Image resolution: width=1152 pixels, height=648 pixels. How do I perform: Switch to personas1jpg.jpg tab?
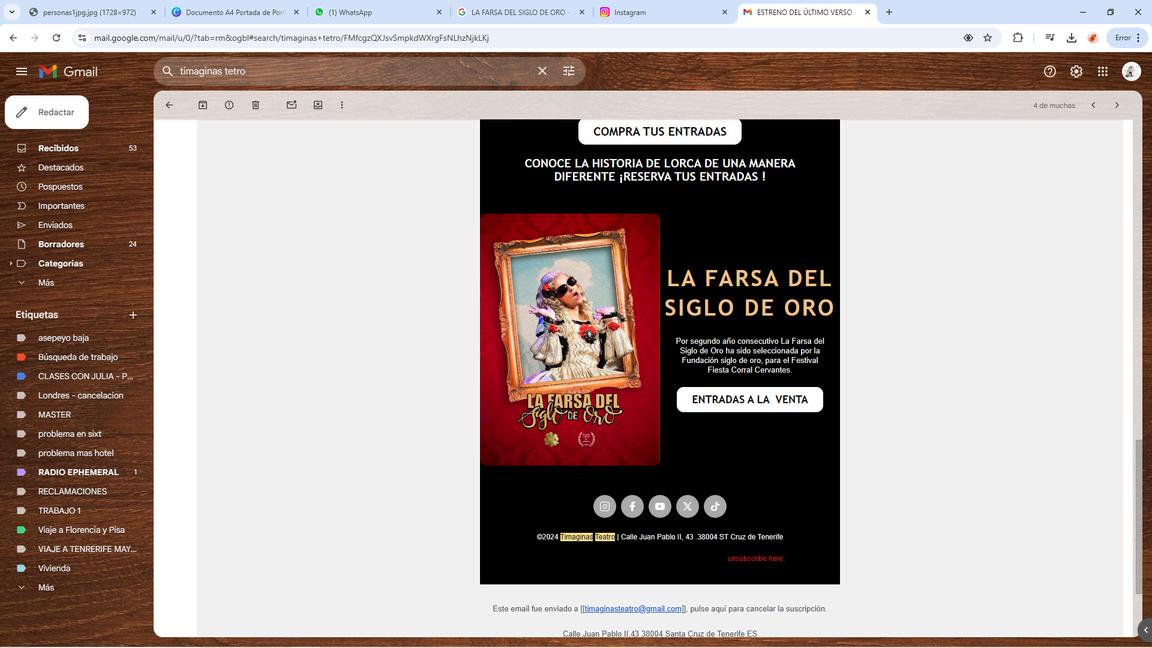click(x=93, y=12)
